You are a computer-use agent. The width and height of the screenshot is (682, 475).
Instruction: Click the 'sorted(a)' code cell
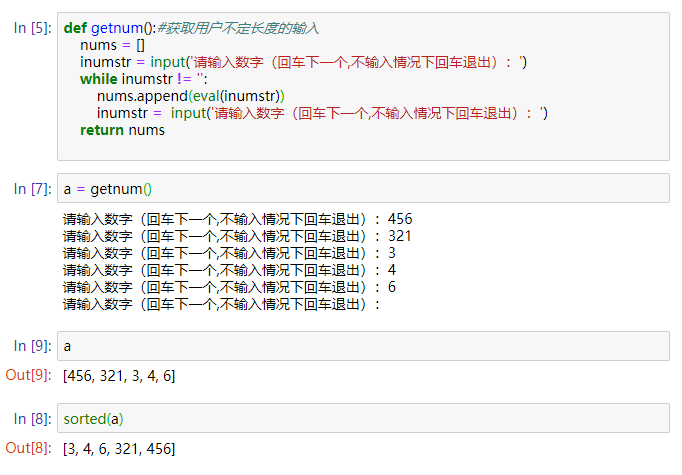(363, 418)
